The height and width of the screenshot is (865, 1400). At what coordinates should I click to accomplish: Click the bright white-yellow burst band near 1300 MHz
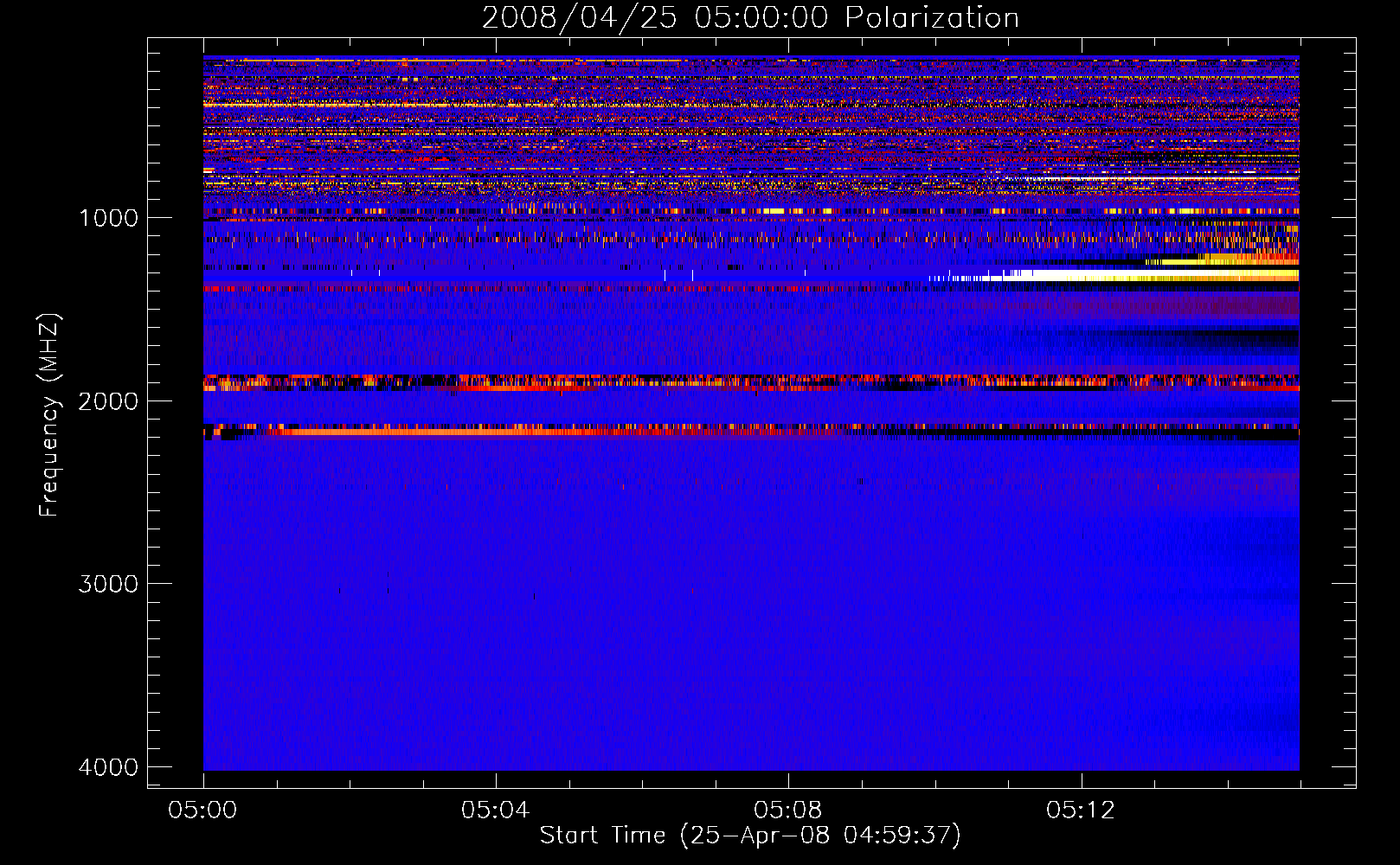pyautogui.click(x=1114, y=276)
